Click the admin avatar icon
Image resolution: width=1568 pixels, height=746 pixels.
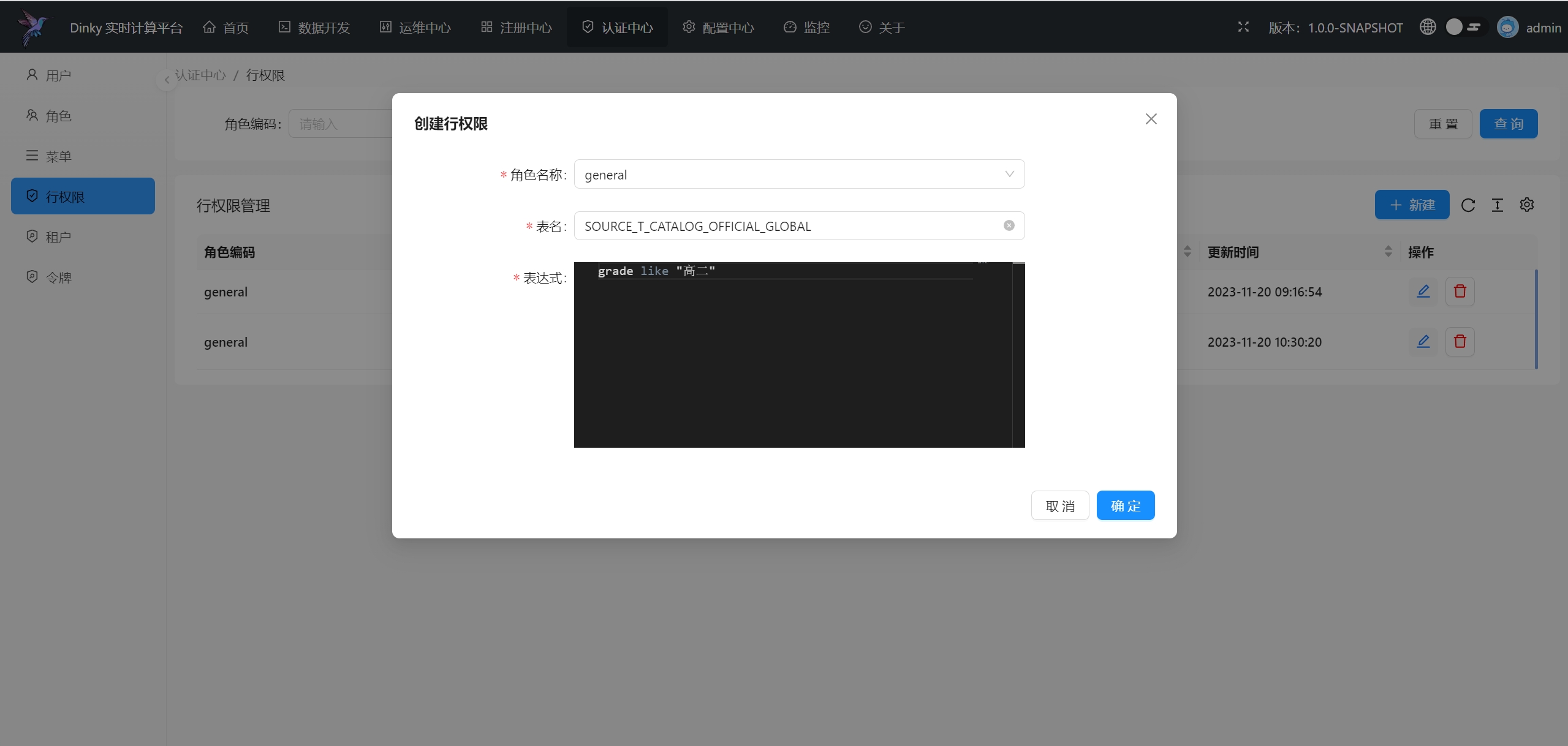point(1508,27)
